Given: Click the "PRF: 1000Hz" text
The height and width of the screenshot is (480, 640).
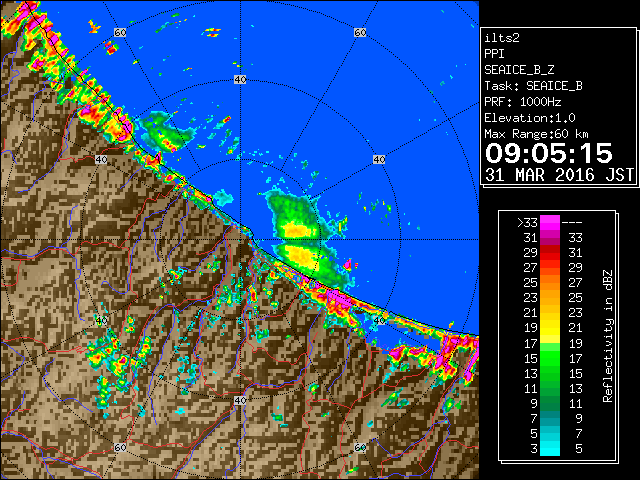Looking at the screenshot, I should (523, 102).
